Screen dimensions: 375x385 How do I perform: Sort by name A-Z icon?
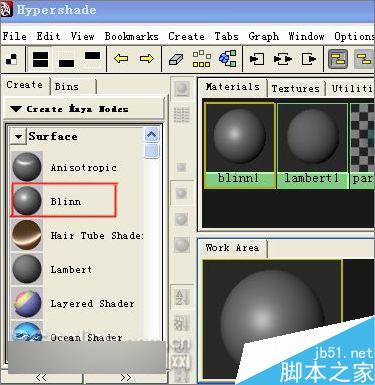(182, 297)
